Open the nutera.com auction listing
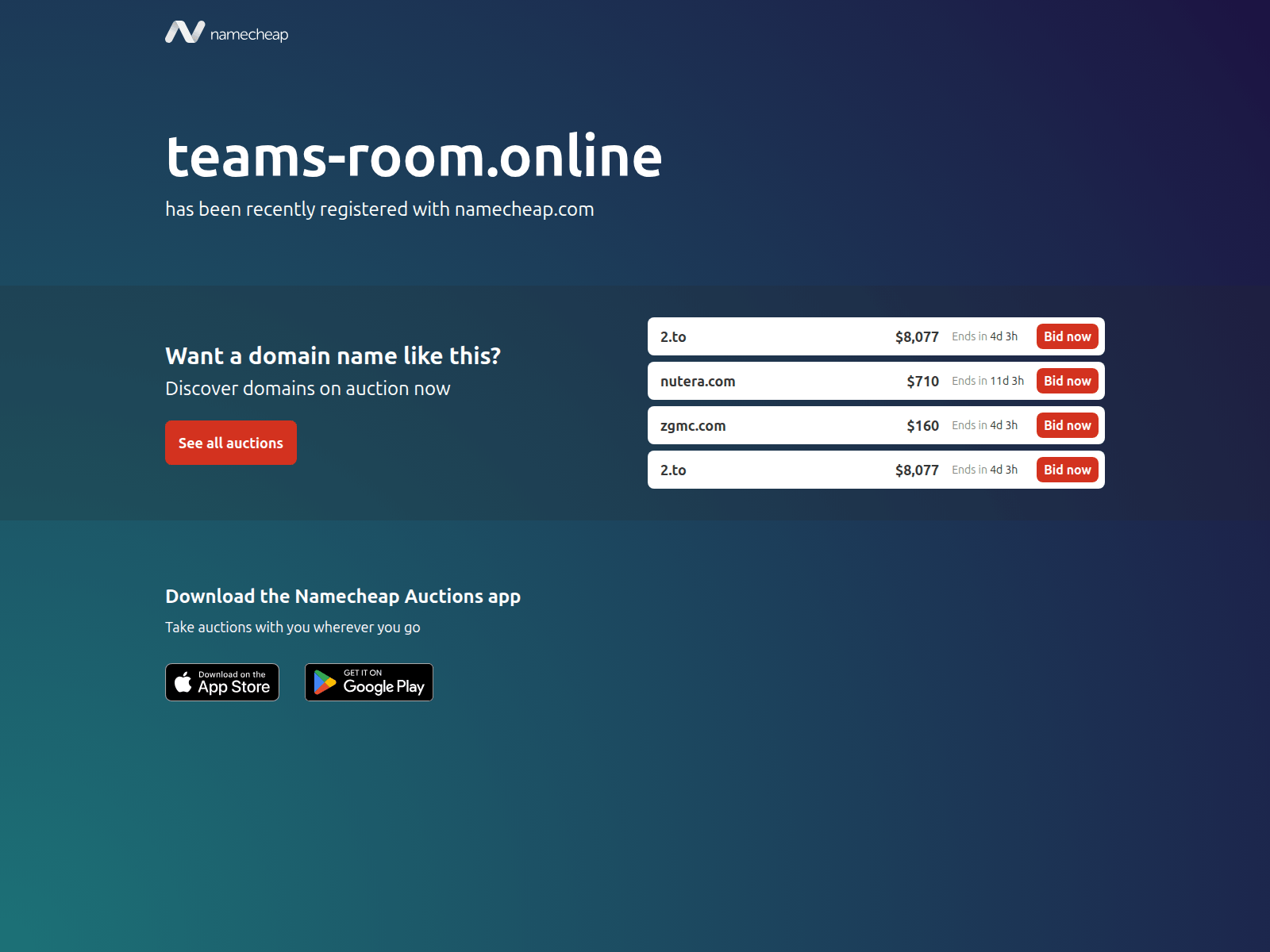Screen dimensions: 1270x952 [876, 381]
